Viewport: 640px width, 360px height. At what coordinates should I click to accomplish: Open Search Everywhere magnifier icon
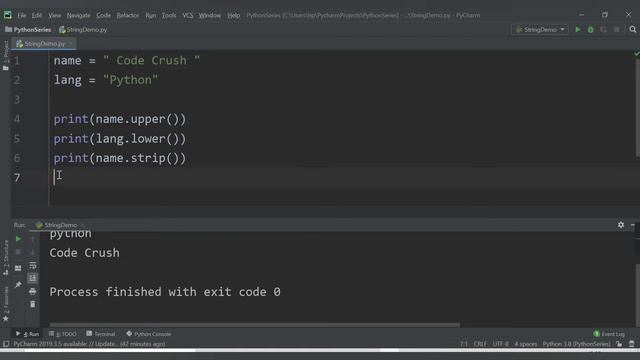coord(633,29)
